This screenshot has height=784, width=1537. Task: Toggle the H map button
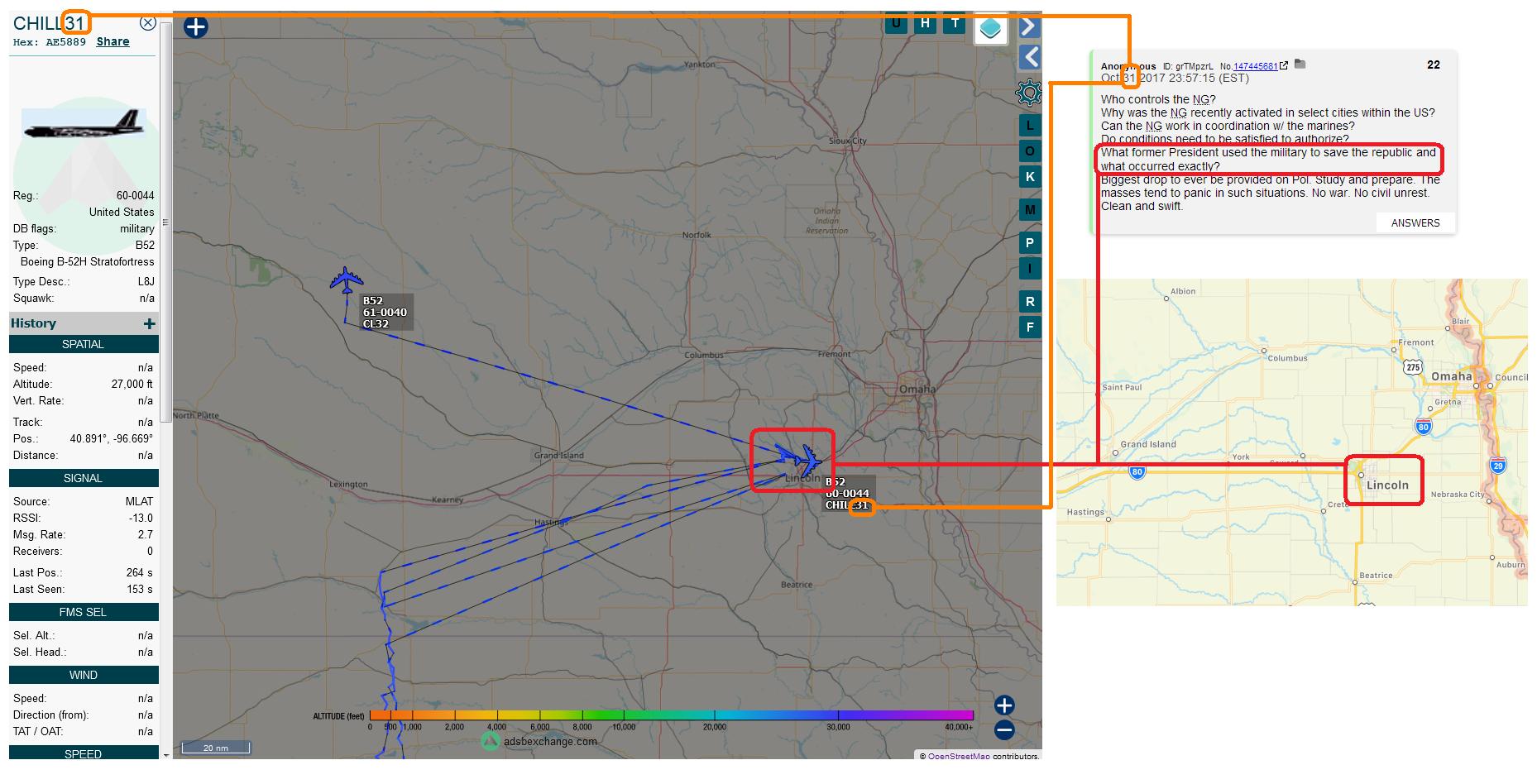(x=926, y=22)
